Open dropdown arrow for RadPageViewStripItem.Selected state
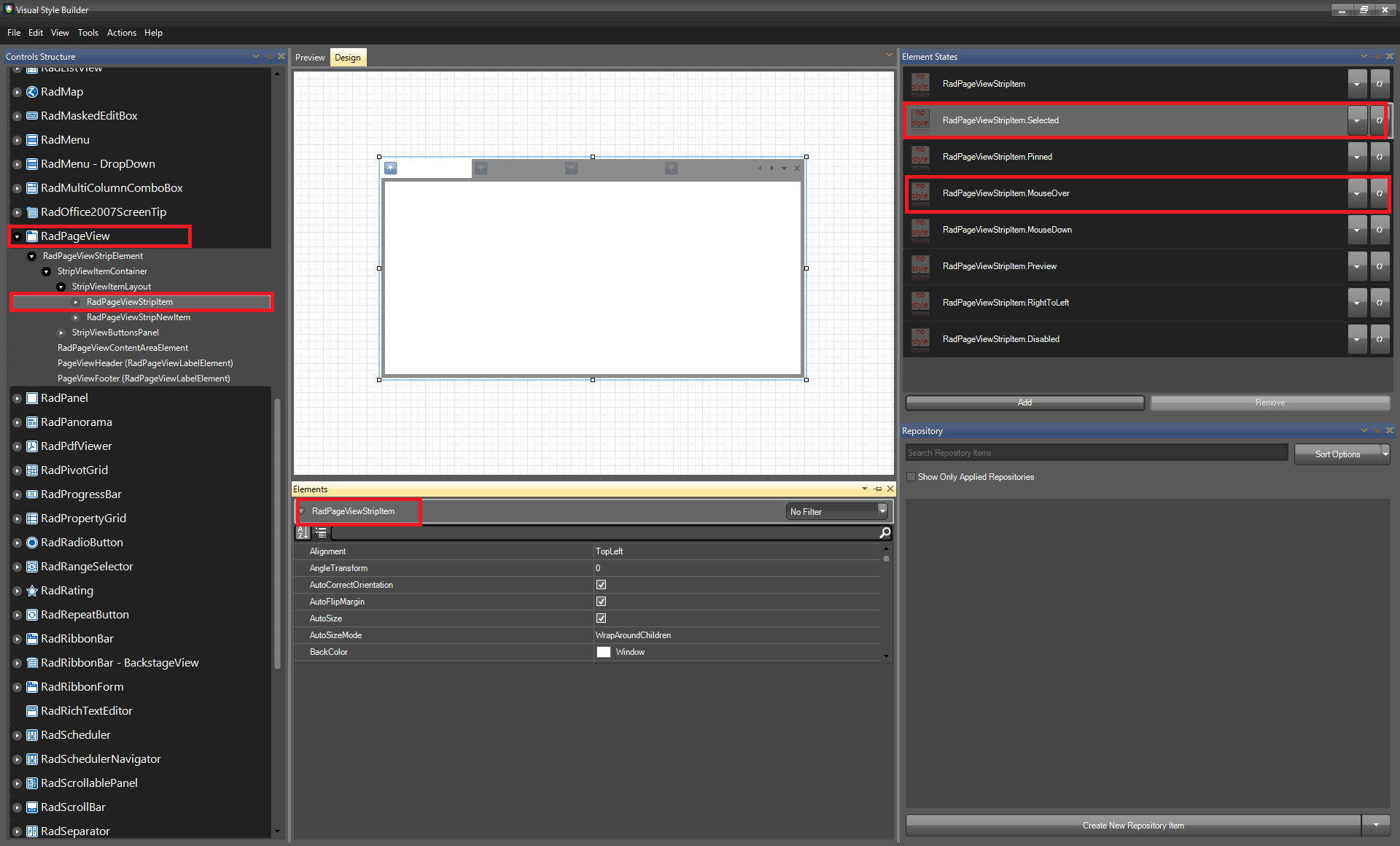 pos(1356,120)
